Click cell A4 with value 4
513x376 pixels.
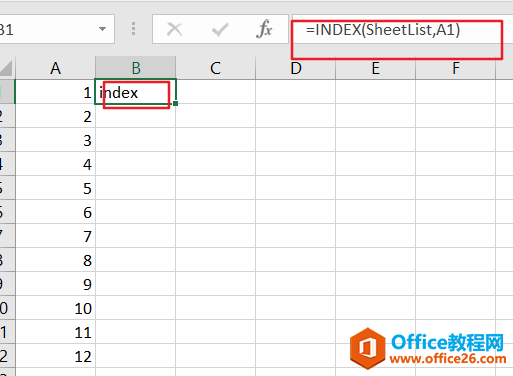[55, 164]
